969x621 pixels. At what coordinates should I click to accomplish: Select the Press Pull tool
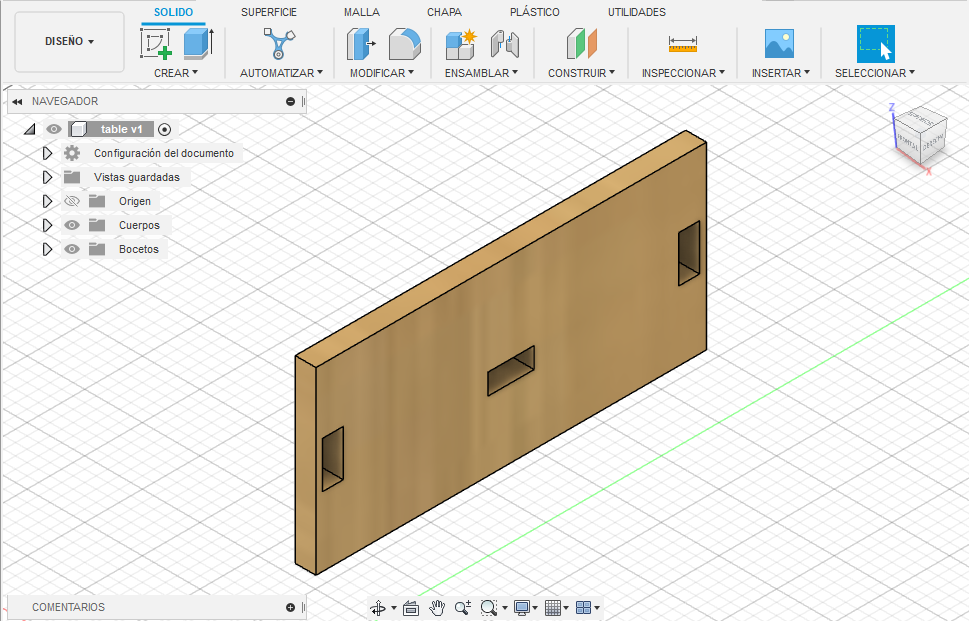point(362,44)
